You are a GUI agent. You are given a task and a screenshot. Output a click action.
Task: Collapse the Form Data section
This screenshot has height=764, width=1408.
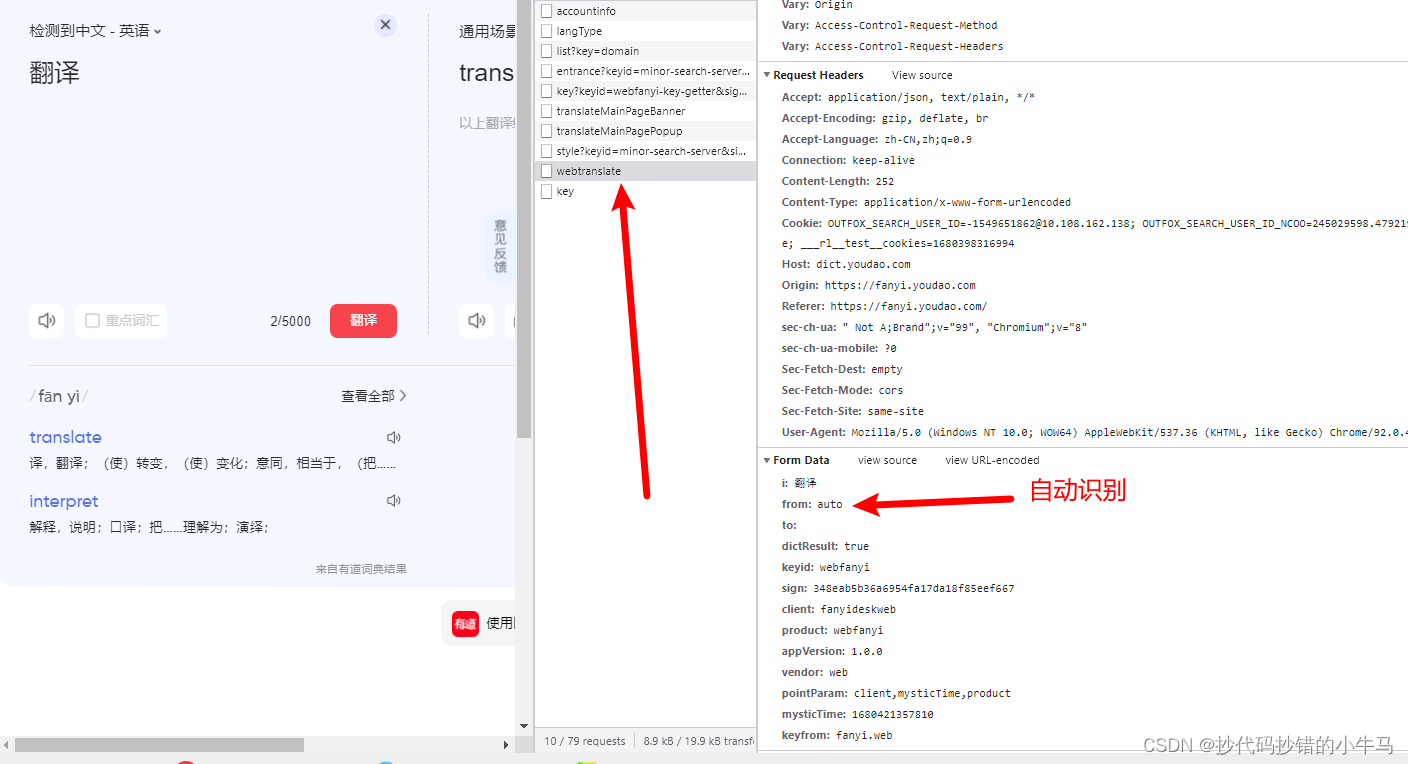pyautogui.click(x=767, y=460)
